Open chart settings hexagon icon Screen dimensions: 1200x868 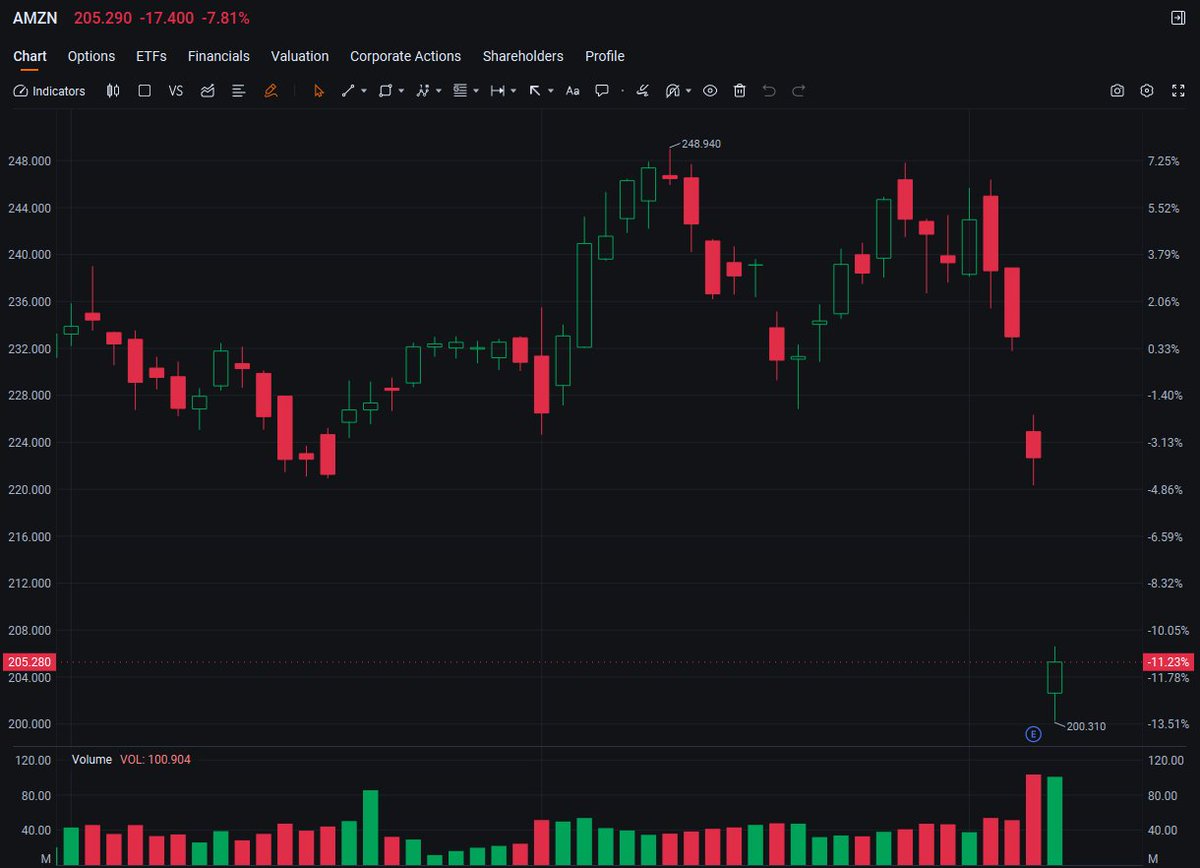(x=1147, y=91)
